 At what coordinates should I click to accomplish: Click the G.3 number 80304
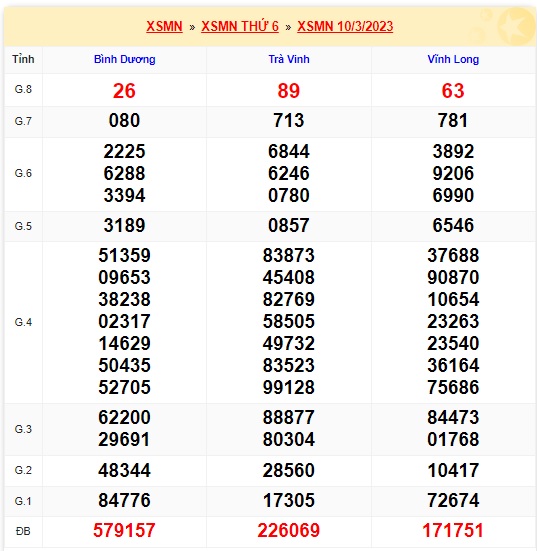click(289, 440)
